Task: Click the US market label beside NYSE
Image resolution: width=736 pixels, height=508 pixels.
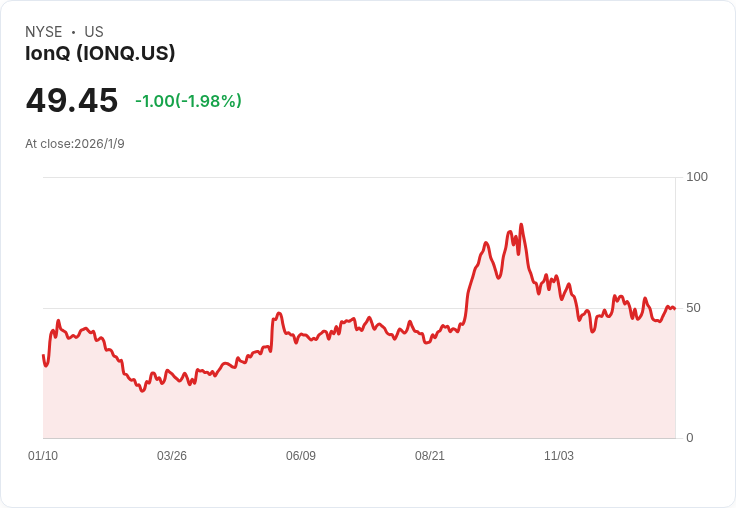Action: pyautogui.click(x=94, y=32)
